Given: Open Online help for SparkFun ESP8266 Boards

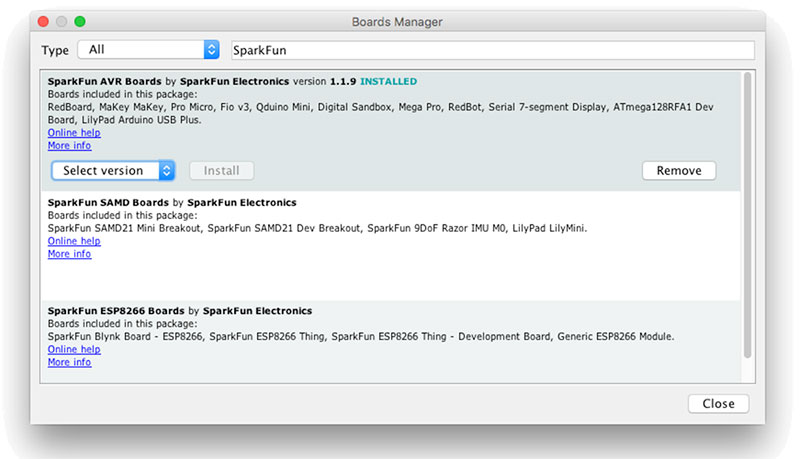Looking at the screenshot, I should tap(74, 350).
